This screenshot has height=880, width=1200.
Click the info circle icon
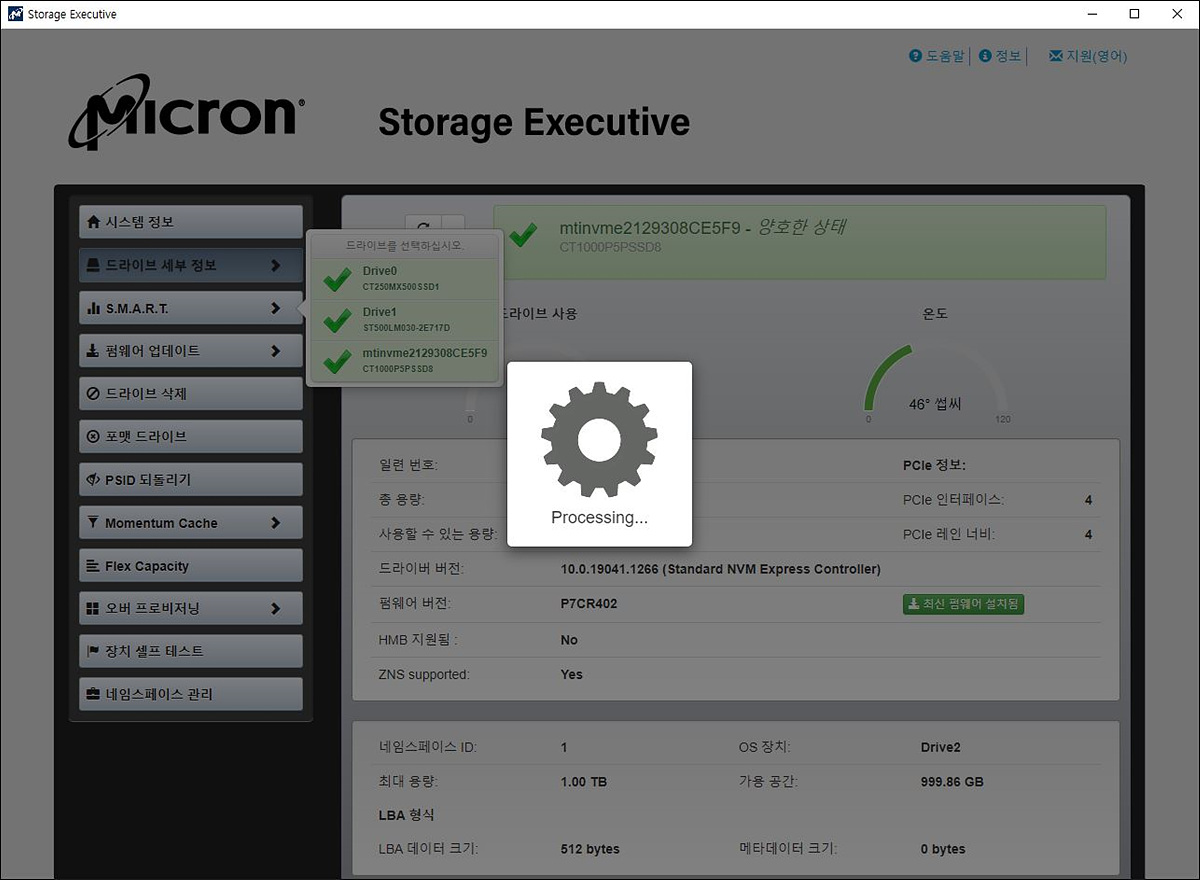click(x=985, y=56)
